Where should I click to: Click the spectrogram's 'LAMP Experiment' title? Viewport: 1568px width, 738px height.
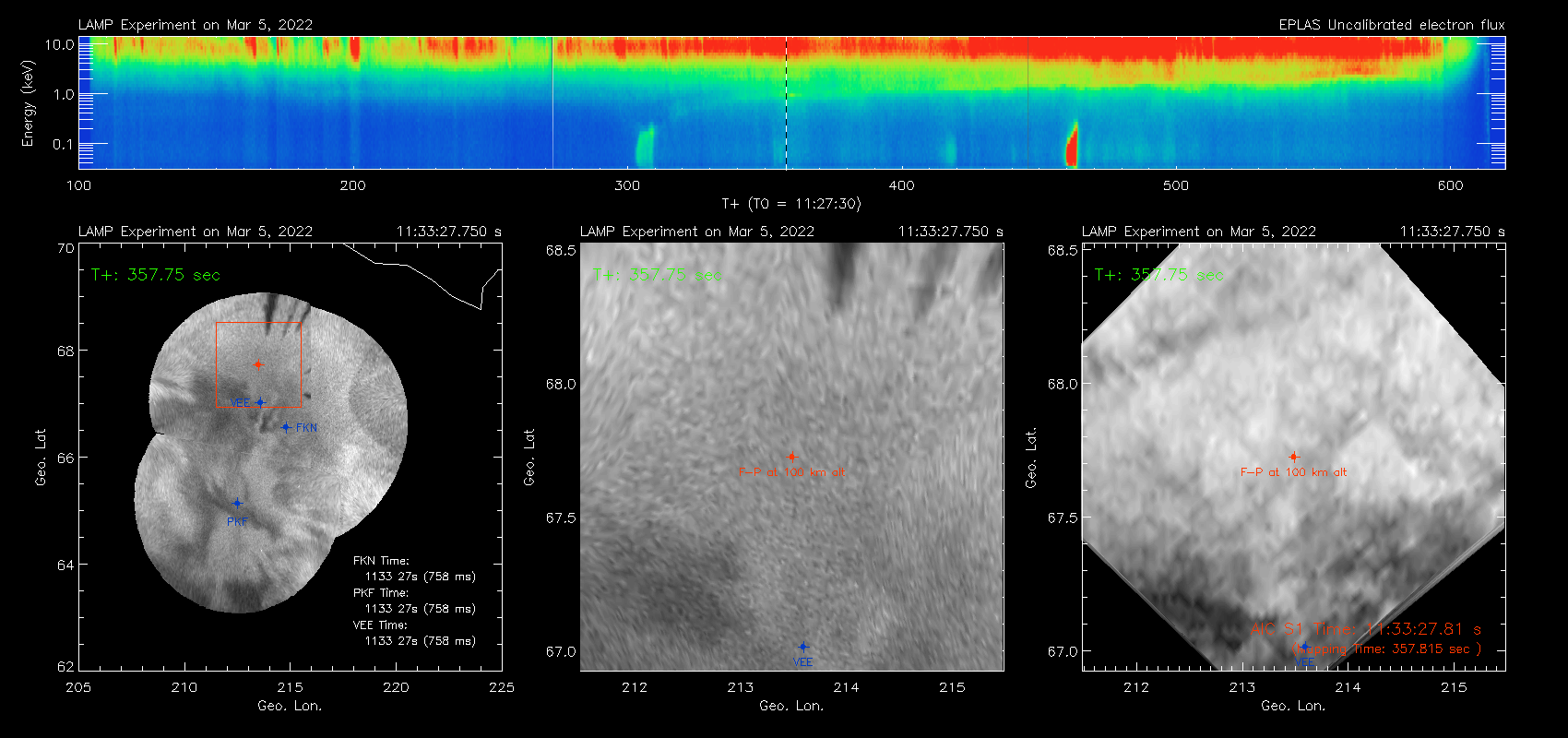pyautogui.click(x=196, y=25)
